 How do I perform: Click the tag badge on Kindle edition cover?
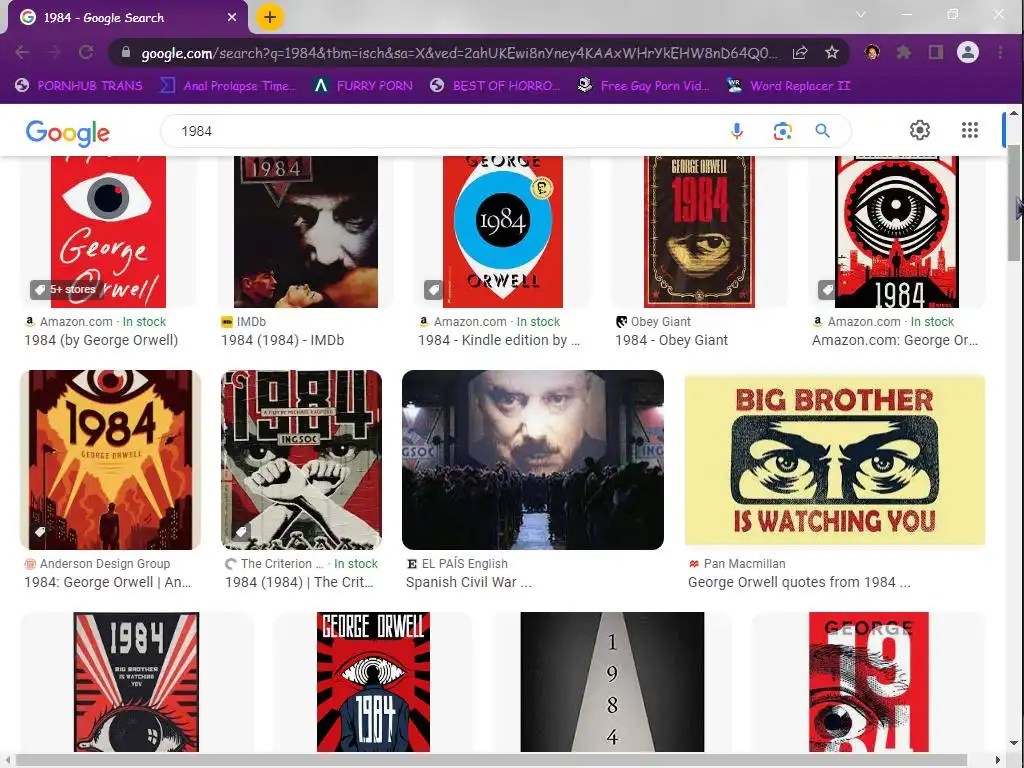433,289
